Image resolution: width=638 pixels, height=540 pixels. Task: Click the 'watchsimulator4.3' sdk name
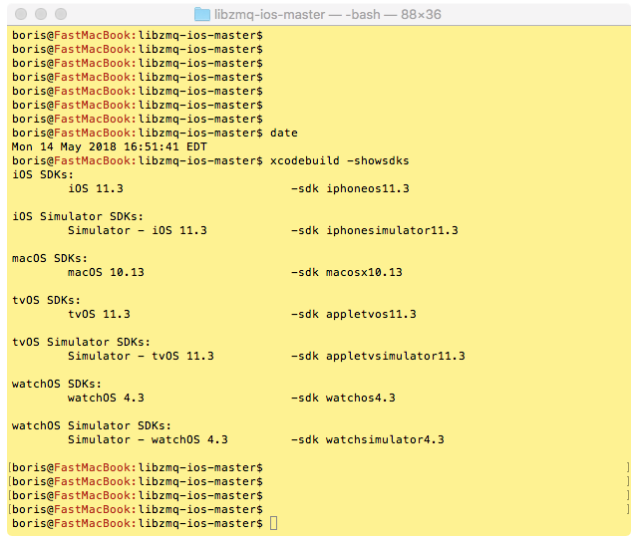[385, 439]
